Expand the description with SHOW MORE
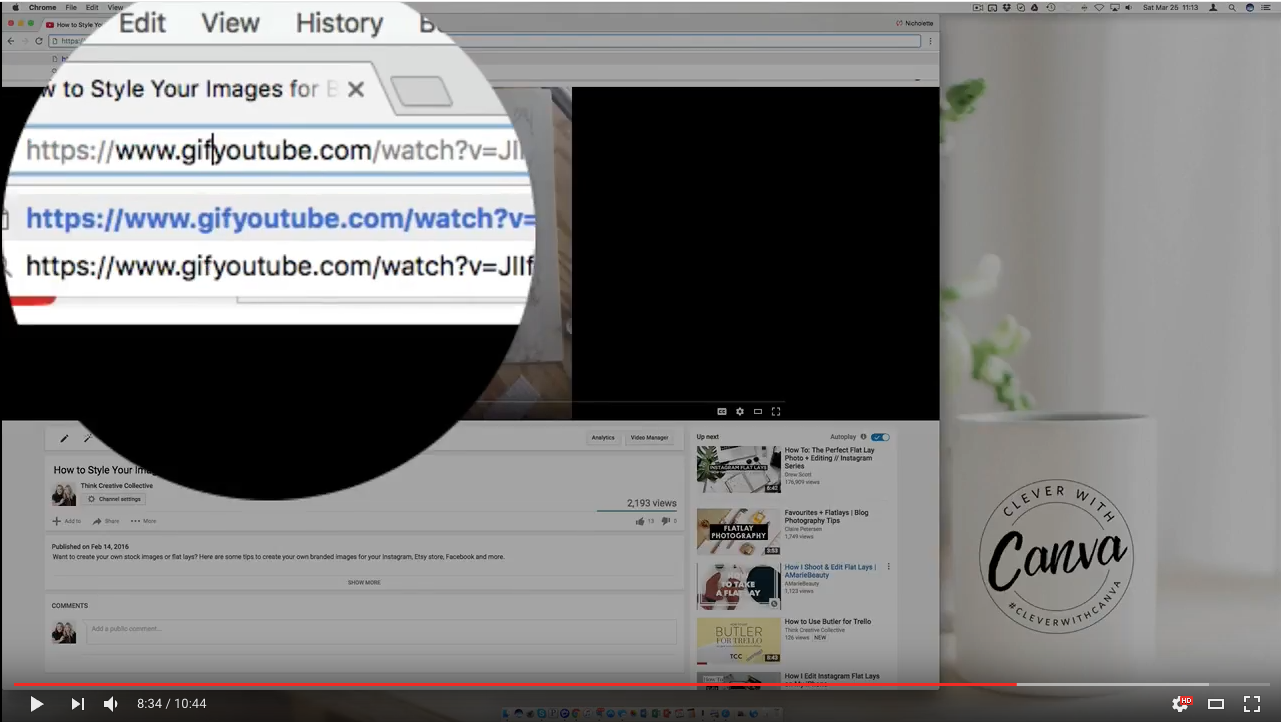 [364, 582]
